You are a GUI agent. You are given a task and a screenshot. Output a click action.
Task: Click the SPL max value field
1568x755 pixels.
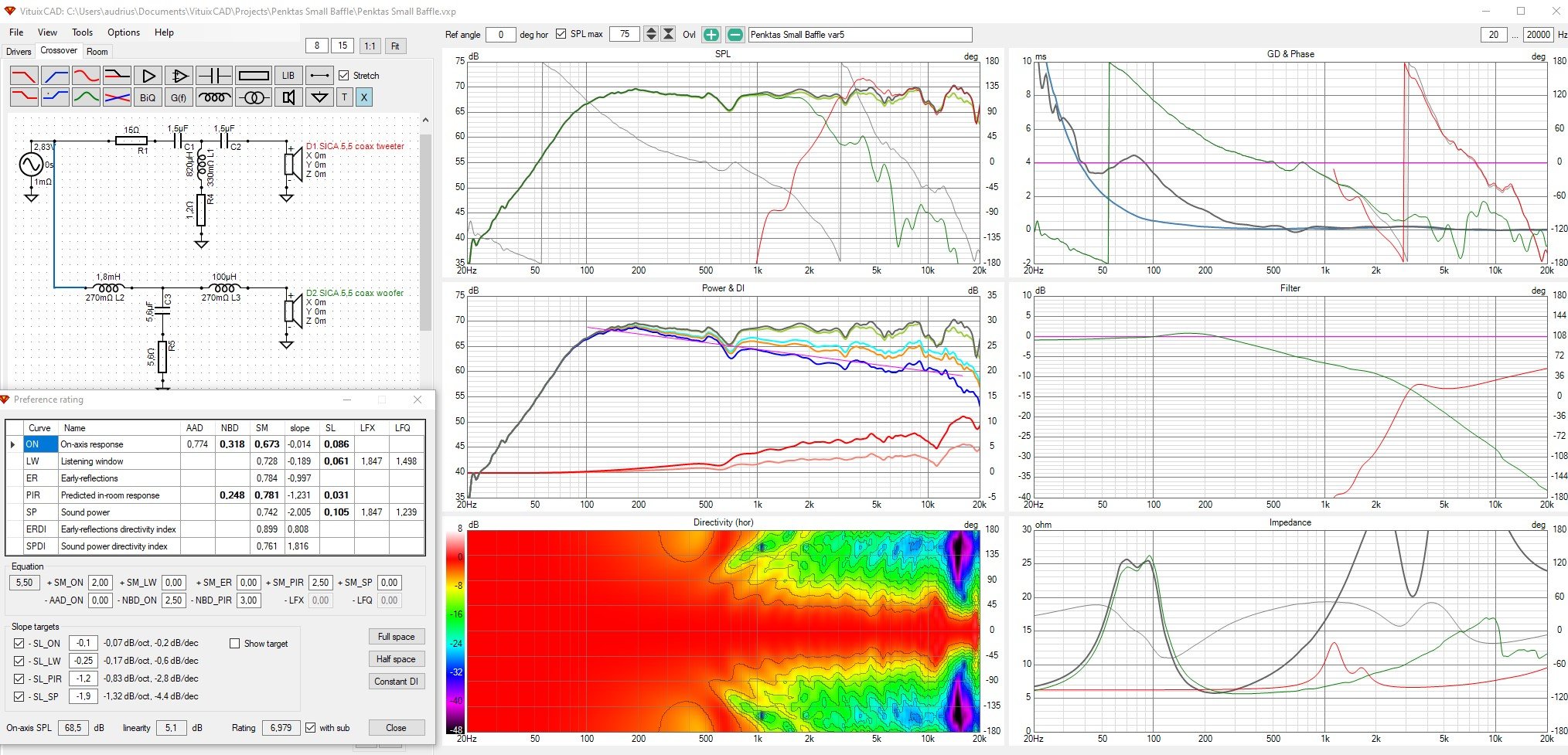point(625,34)
